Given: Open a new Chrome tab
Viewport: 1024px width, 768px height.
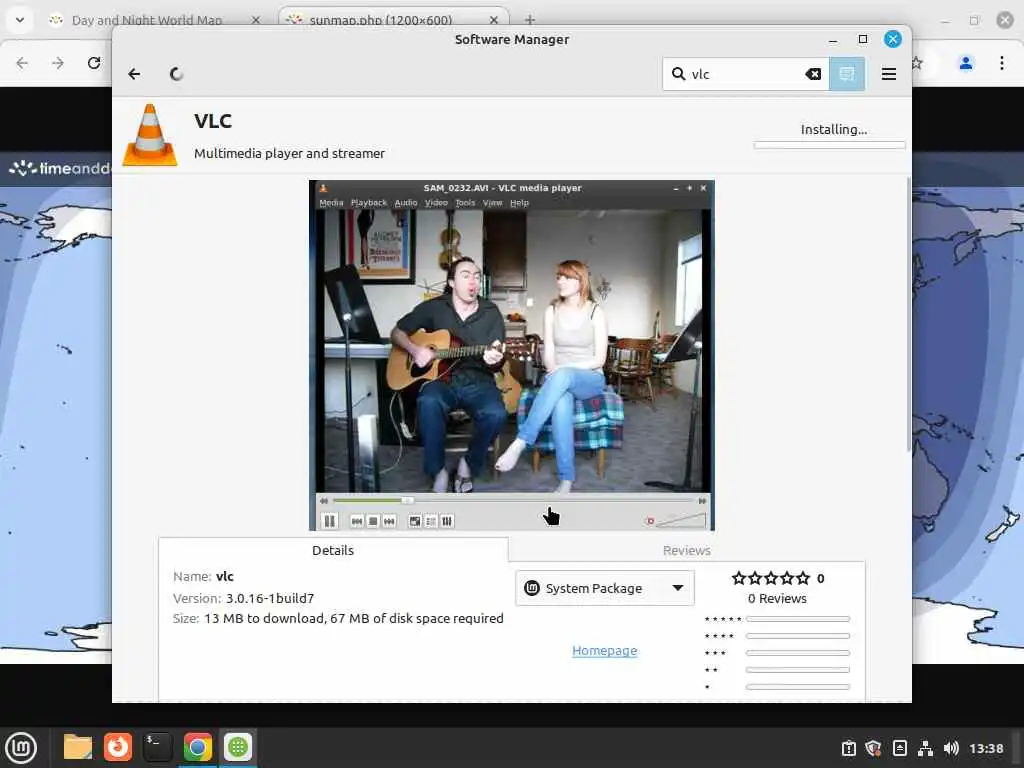Looking at the screenshot, I should point(530,20).
